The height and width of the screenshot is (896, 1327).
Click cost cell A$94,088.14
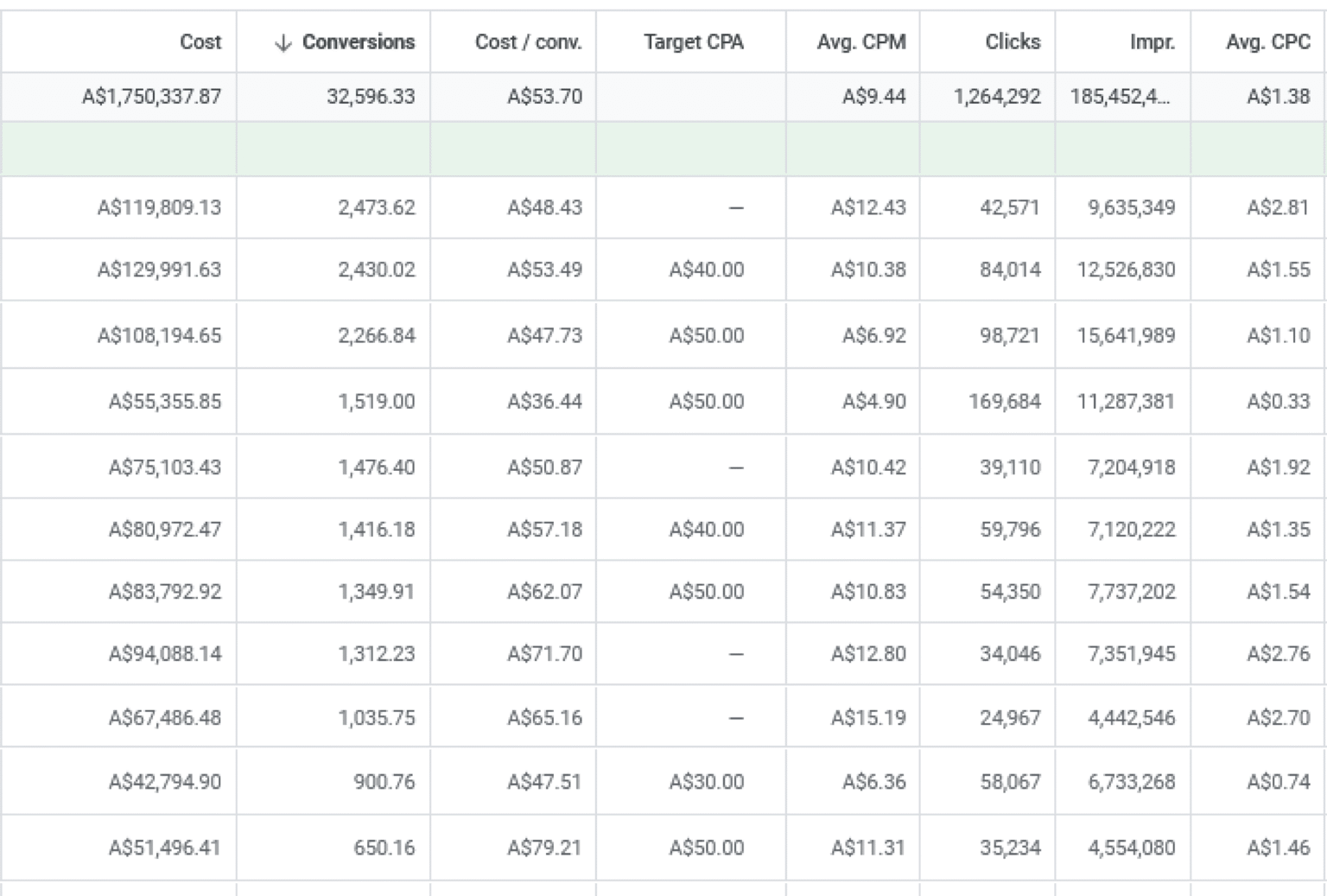point(164,654)
